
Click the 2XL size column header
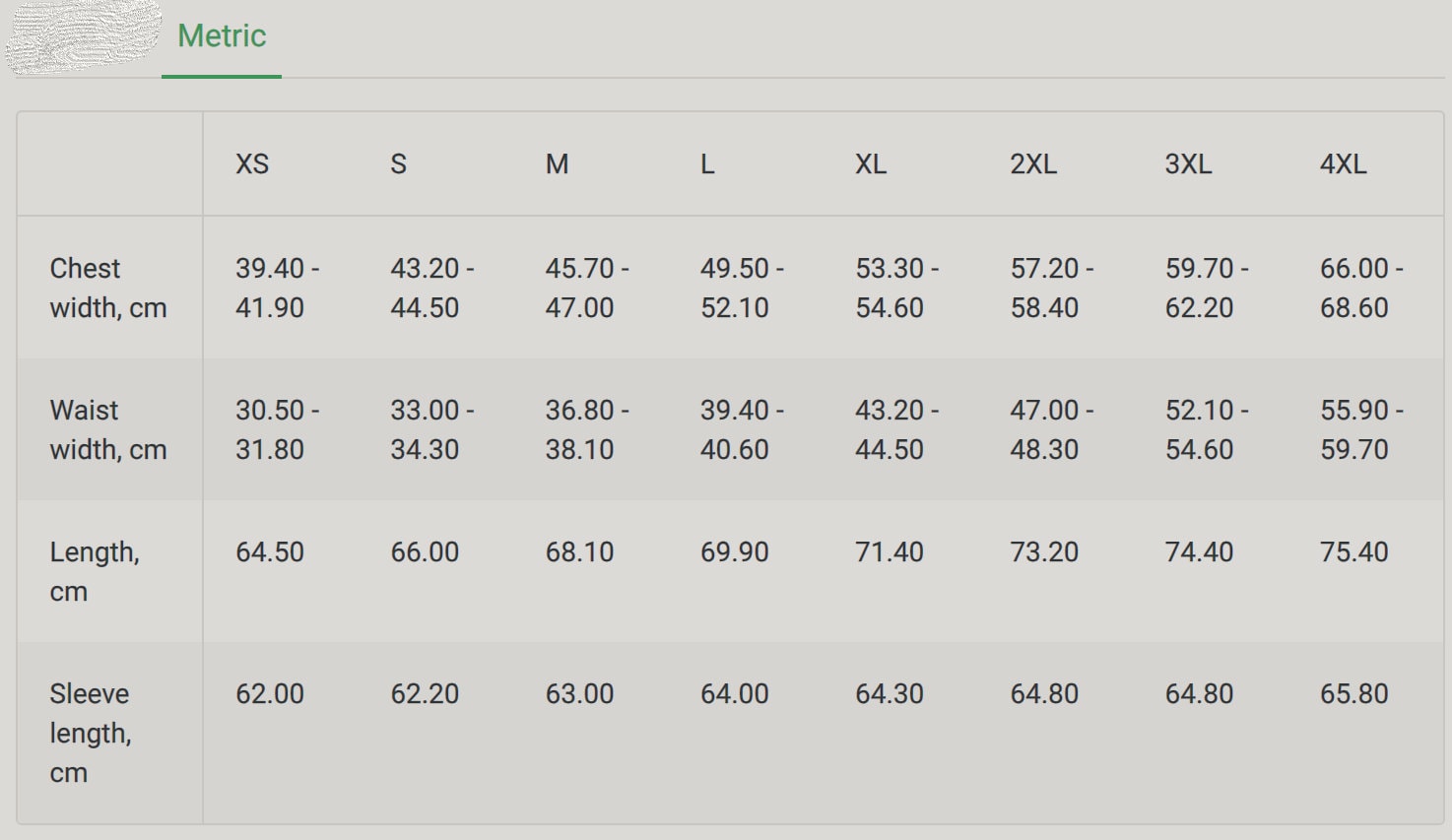1033,163
